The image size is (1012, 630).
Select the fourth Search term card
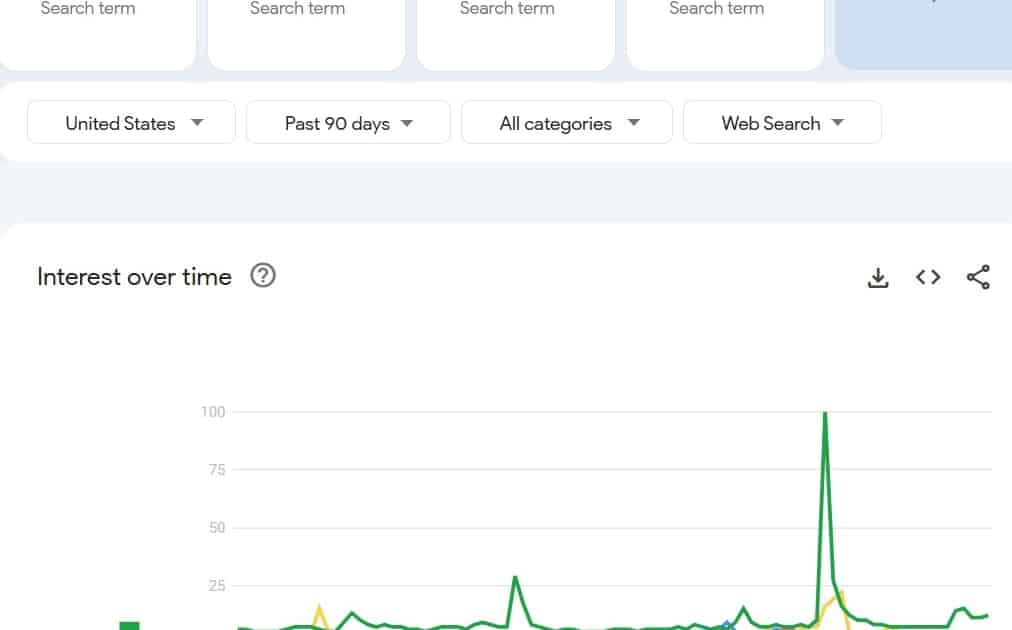(x=725, y=32)
